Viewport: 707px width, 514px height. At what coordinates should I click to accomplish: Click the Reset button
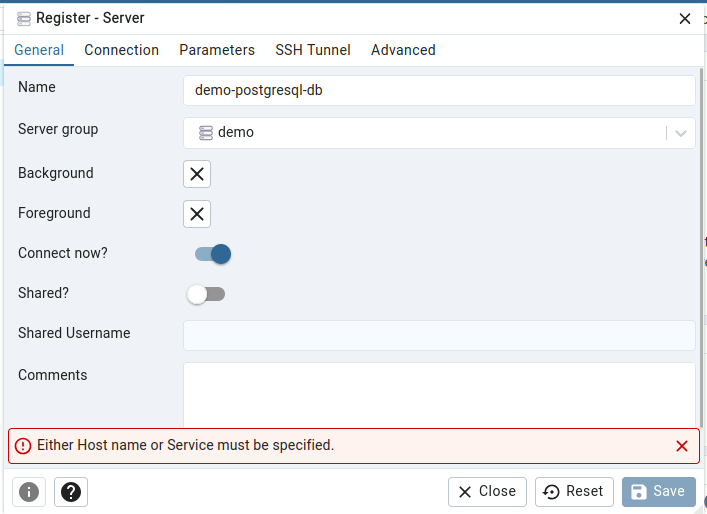click(x=574, y=492)
